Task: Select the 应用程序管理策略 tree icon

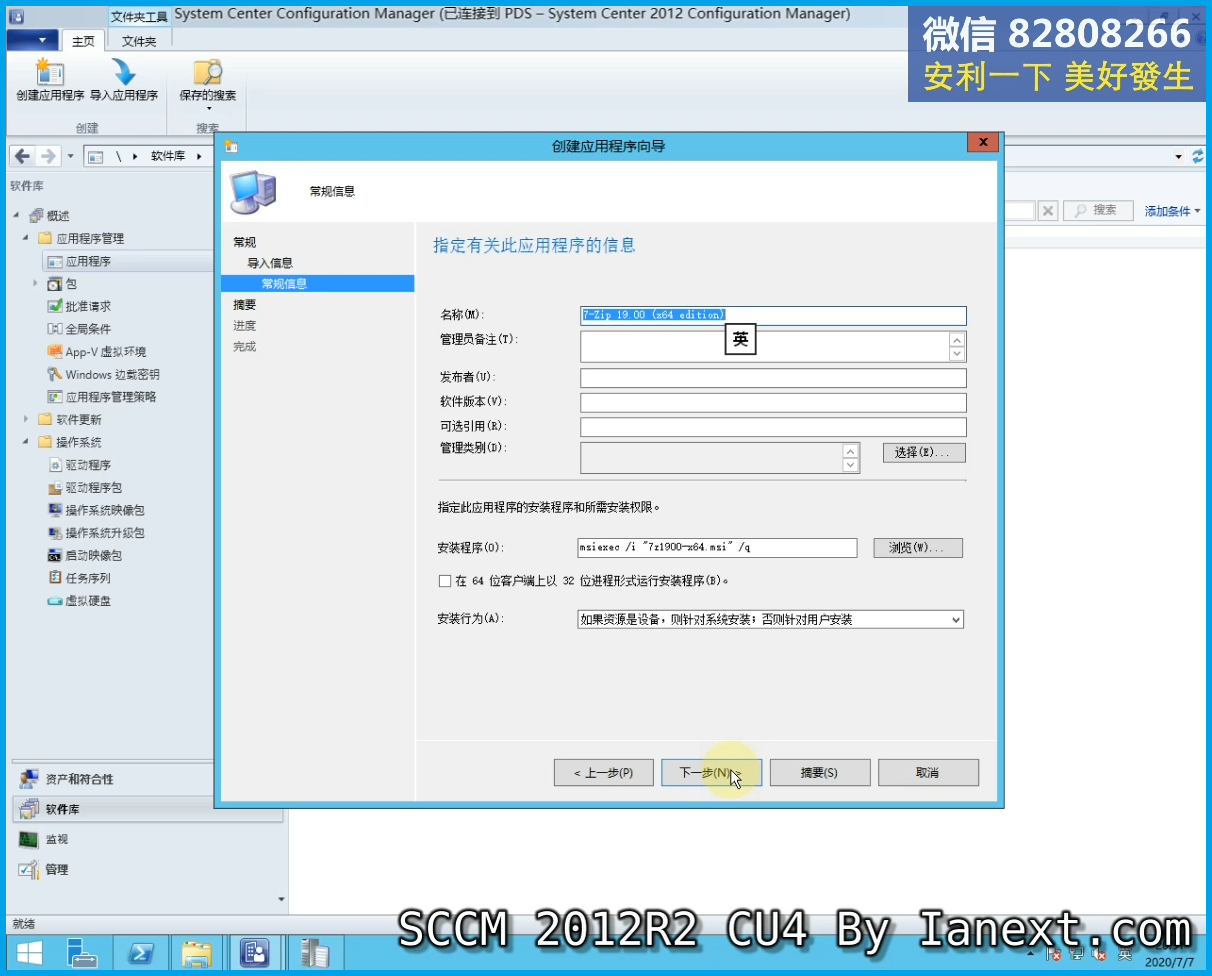Action: [55, 397]
